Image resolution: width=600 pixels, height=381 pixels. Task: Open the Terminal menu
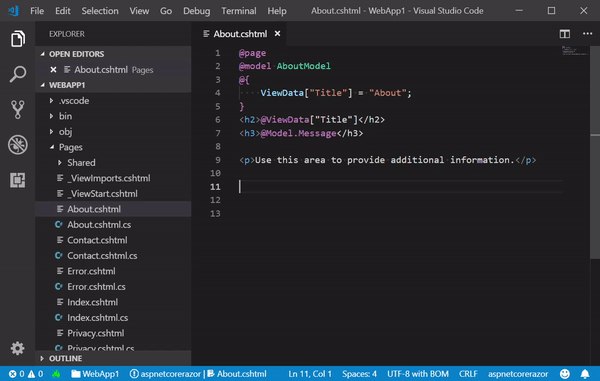(x=239, y=11)
